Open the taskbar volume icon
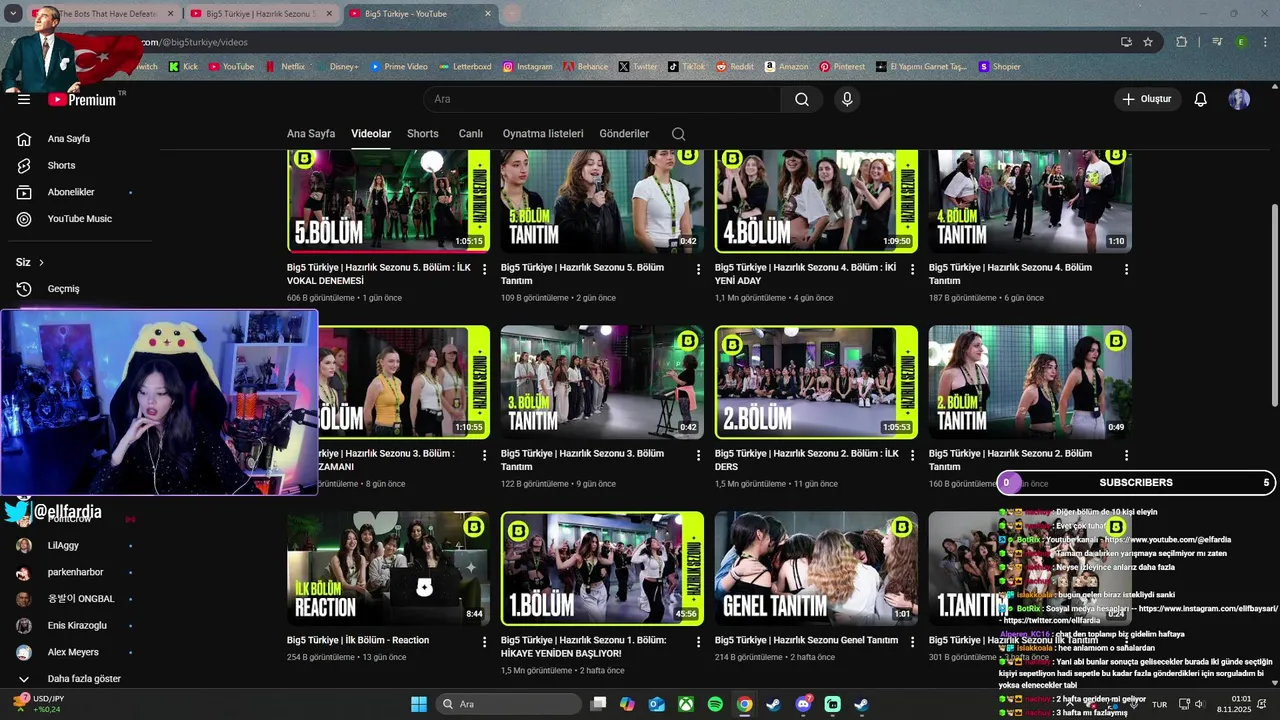This screenshot has height=720, width=1280. pos(1199,704)
